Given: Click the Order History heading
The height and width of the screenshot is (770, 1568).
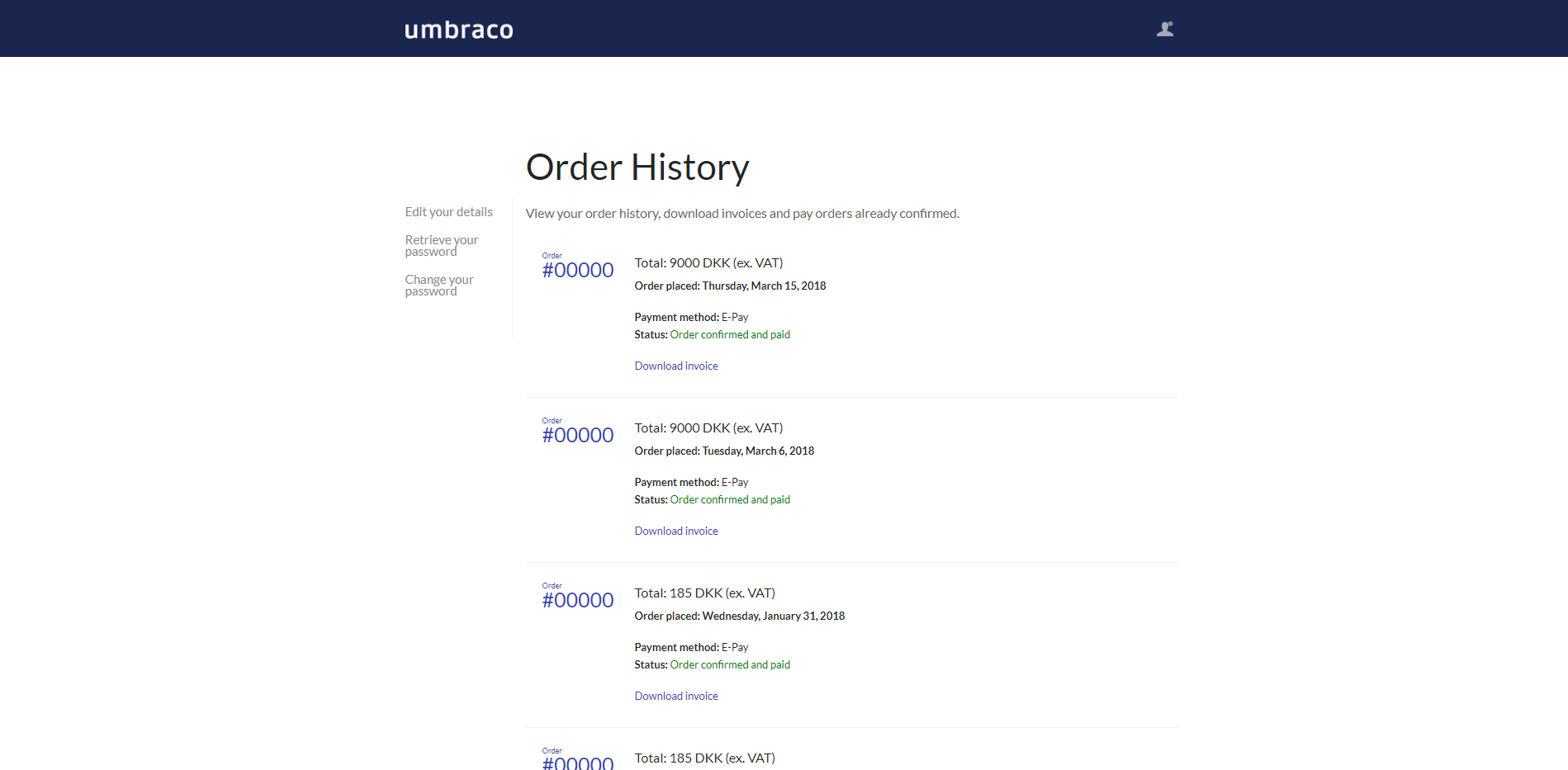Looking at the screenshot, I should (x=637, y=168).
